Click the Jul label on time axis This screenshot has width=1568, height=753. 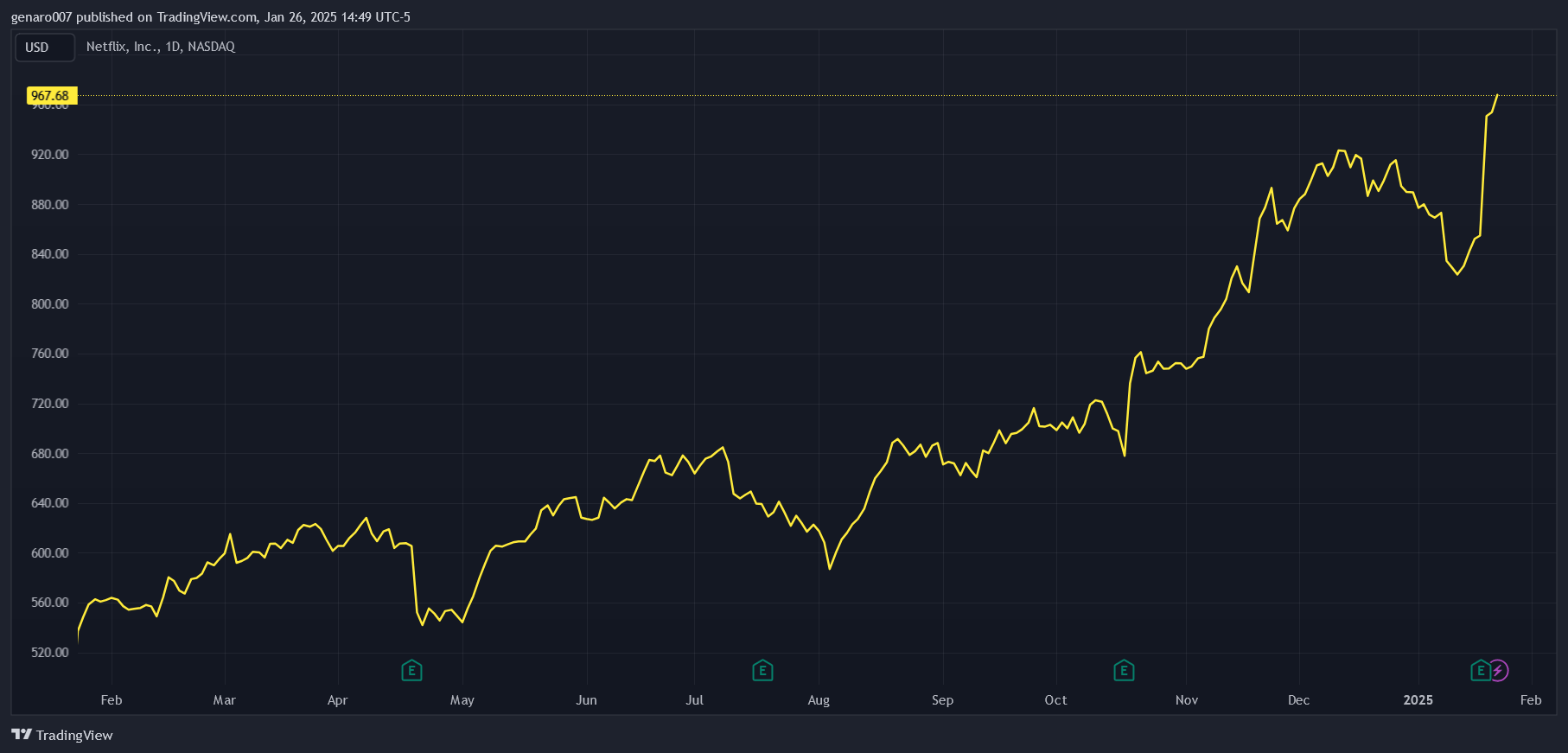pyautogui.click(x=694, y=700)
